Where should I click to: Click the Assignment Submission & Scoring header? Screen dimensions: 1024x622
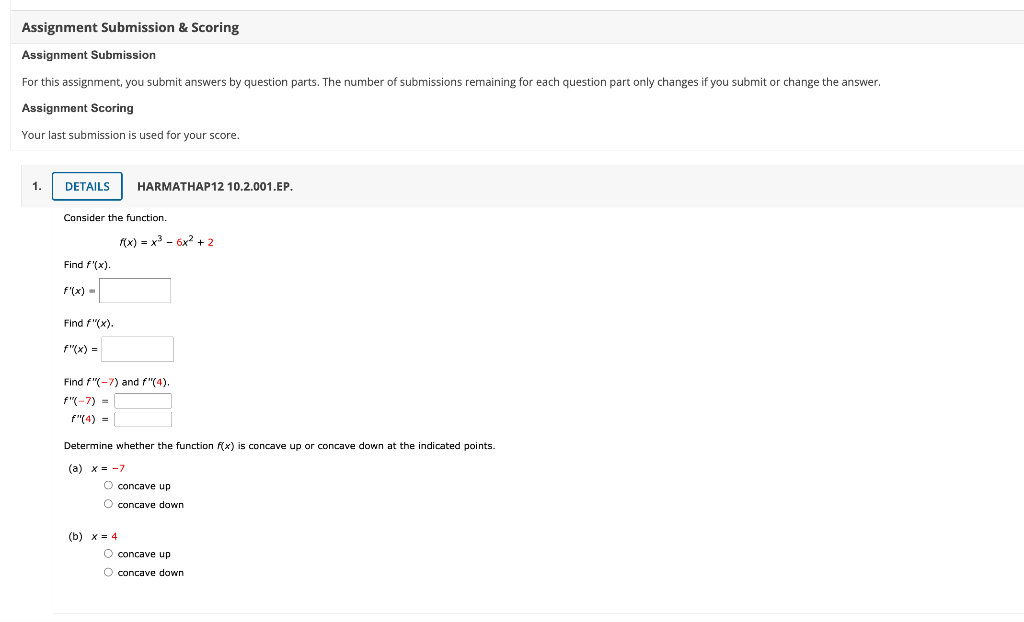pyautogui.click(x=130, y=27)
